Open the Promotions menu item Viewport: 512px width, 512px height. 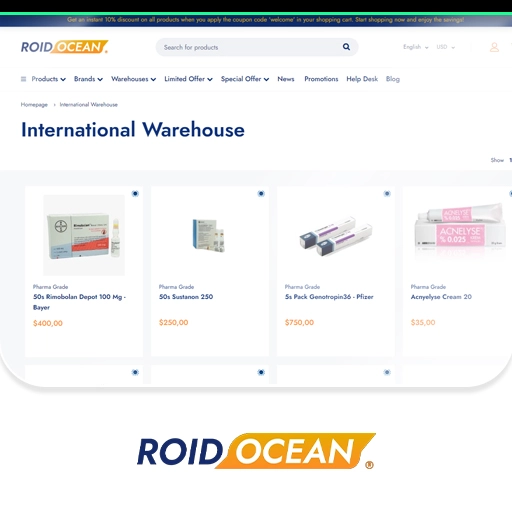click(321, 79)
